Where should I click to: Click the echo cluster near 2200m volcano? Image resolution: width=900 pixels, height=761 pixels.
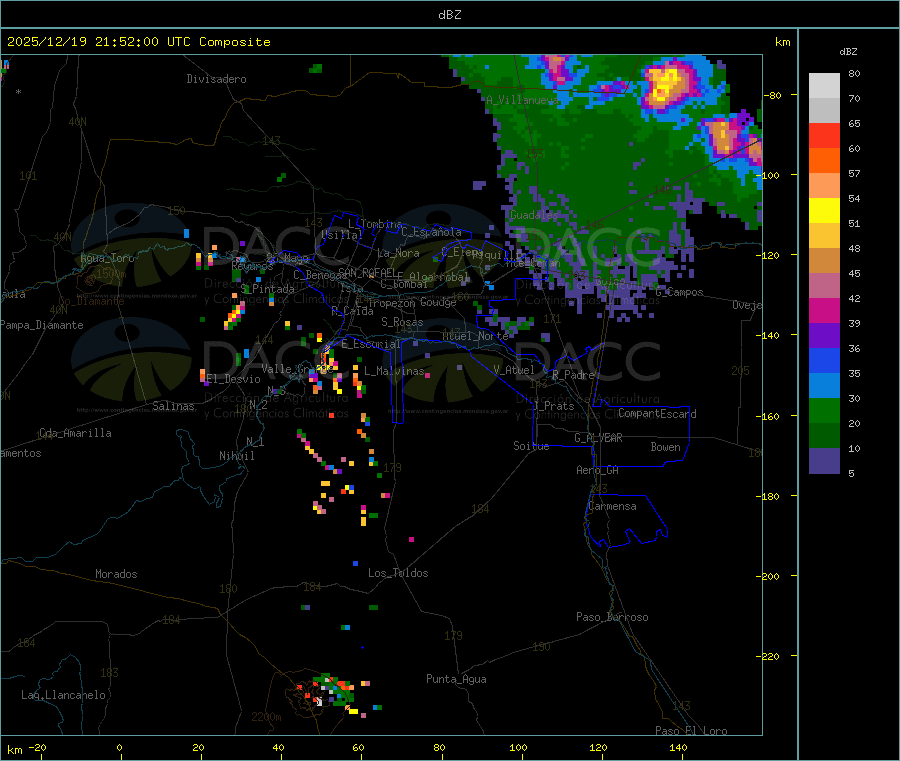click(331, 690)
